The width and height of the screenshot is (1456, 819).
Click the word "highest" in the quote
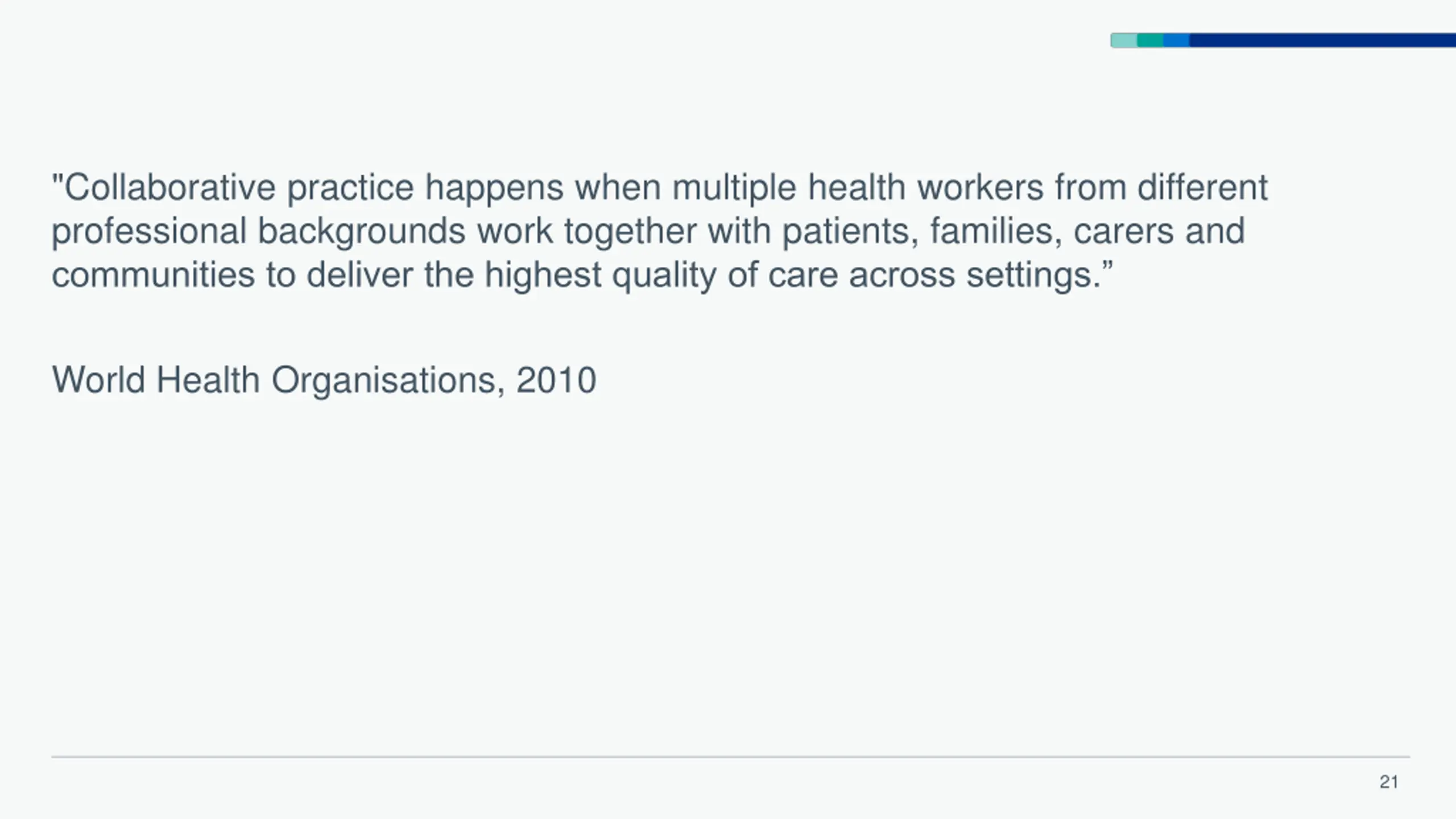click(543, 276)
